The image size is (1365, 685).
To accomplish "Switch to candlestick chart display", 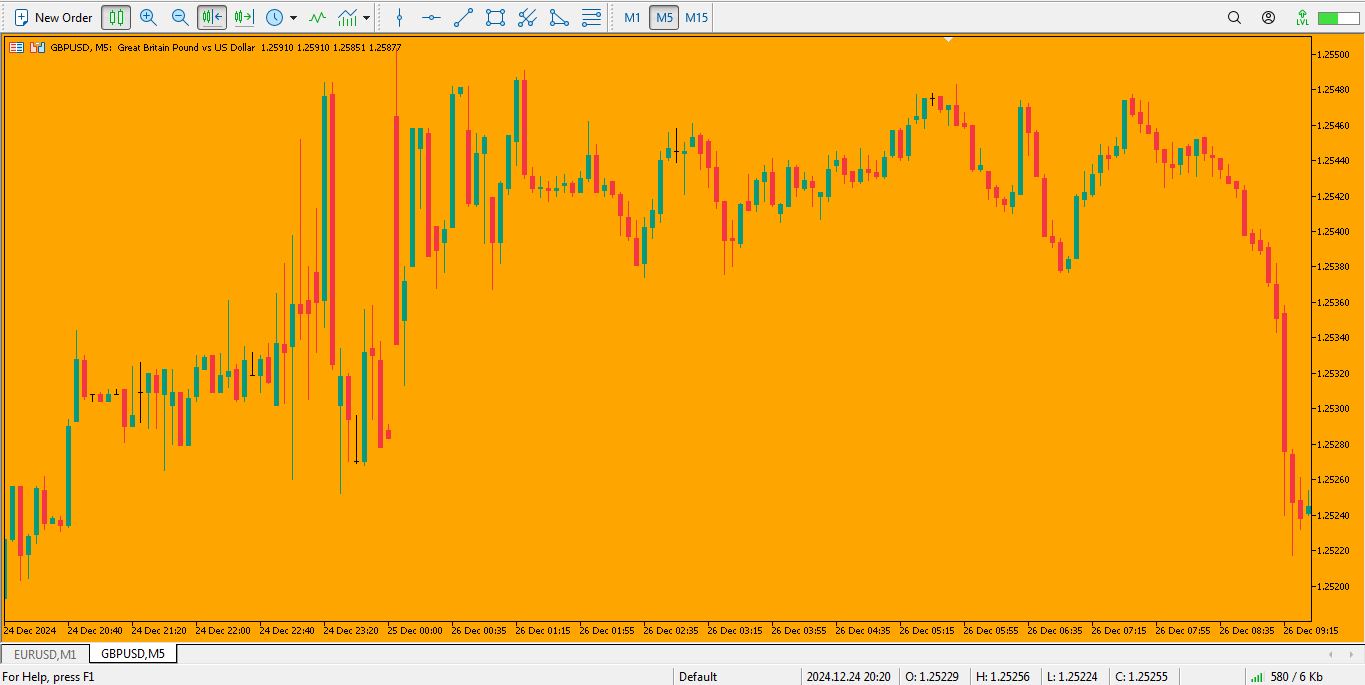I will 117,17.
